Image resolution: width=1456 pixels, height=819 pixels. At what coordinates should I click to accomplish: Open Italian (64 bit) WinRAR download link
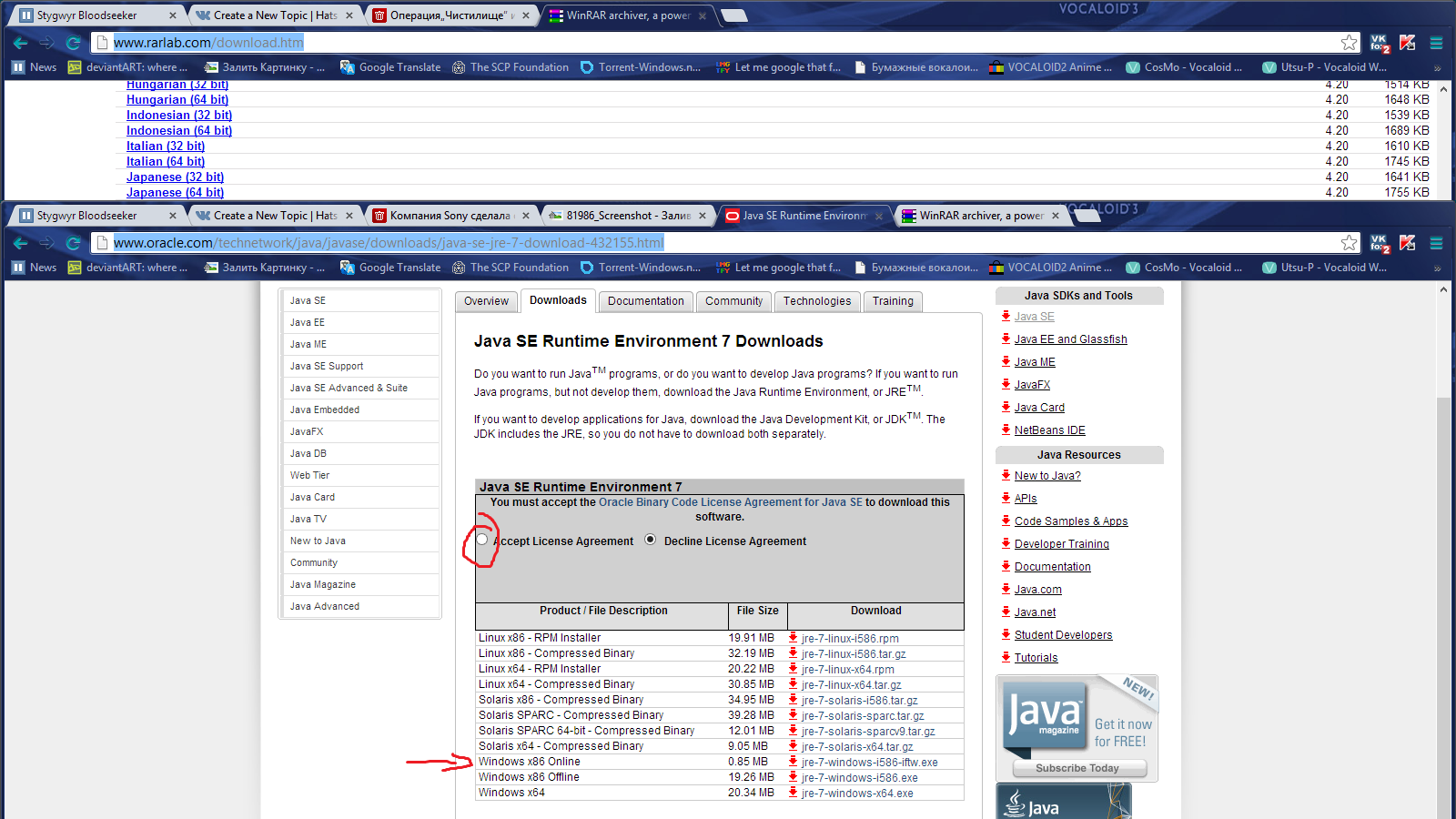[166, 162]
